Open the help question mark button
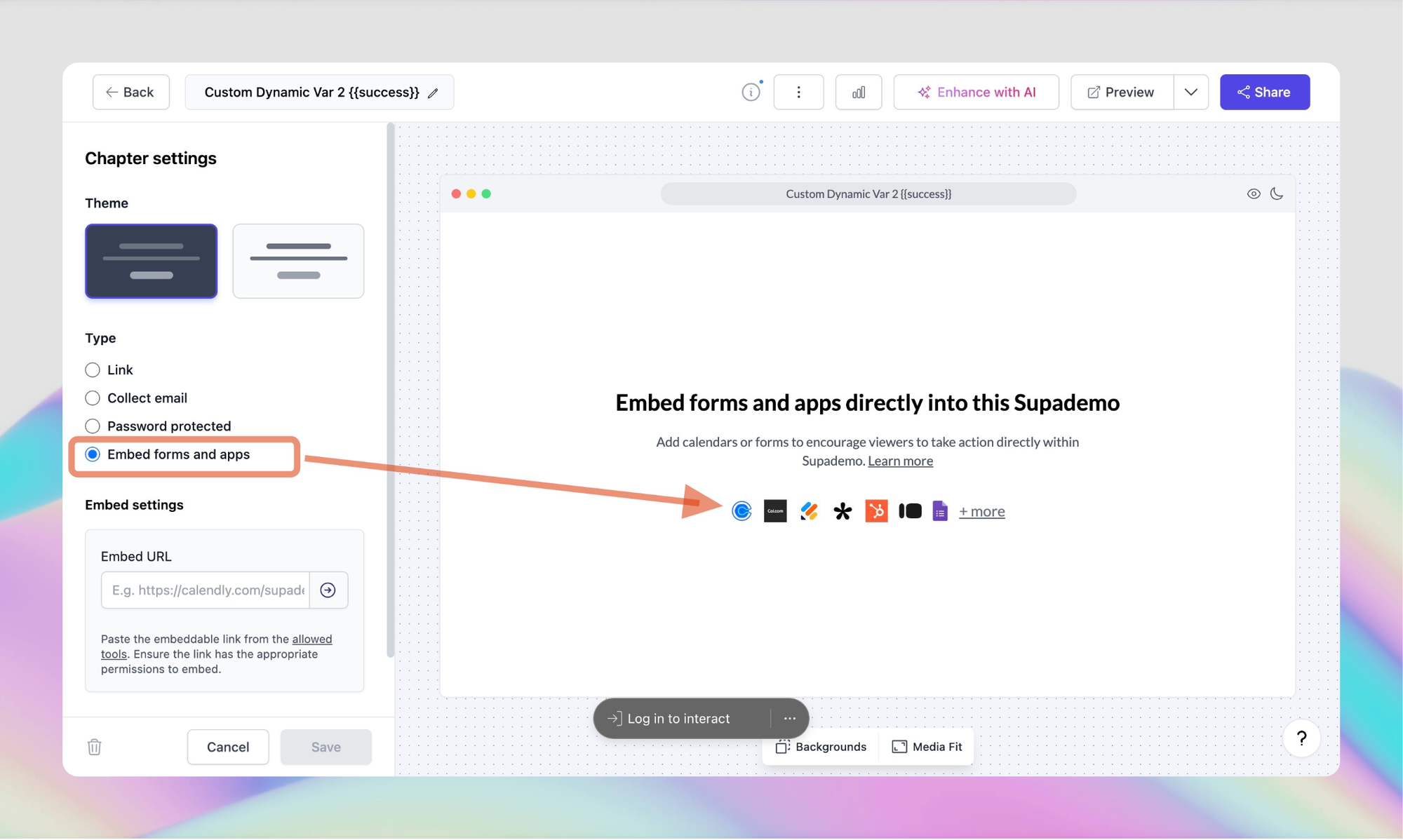 pos(1301,738)
